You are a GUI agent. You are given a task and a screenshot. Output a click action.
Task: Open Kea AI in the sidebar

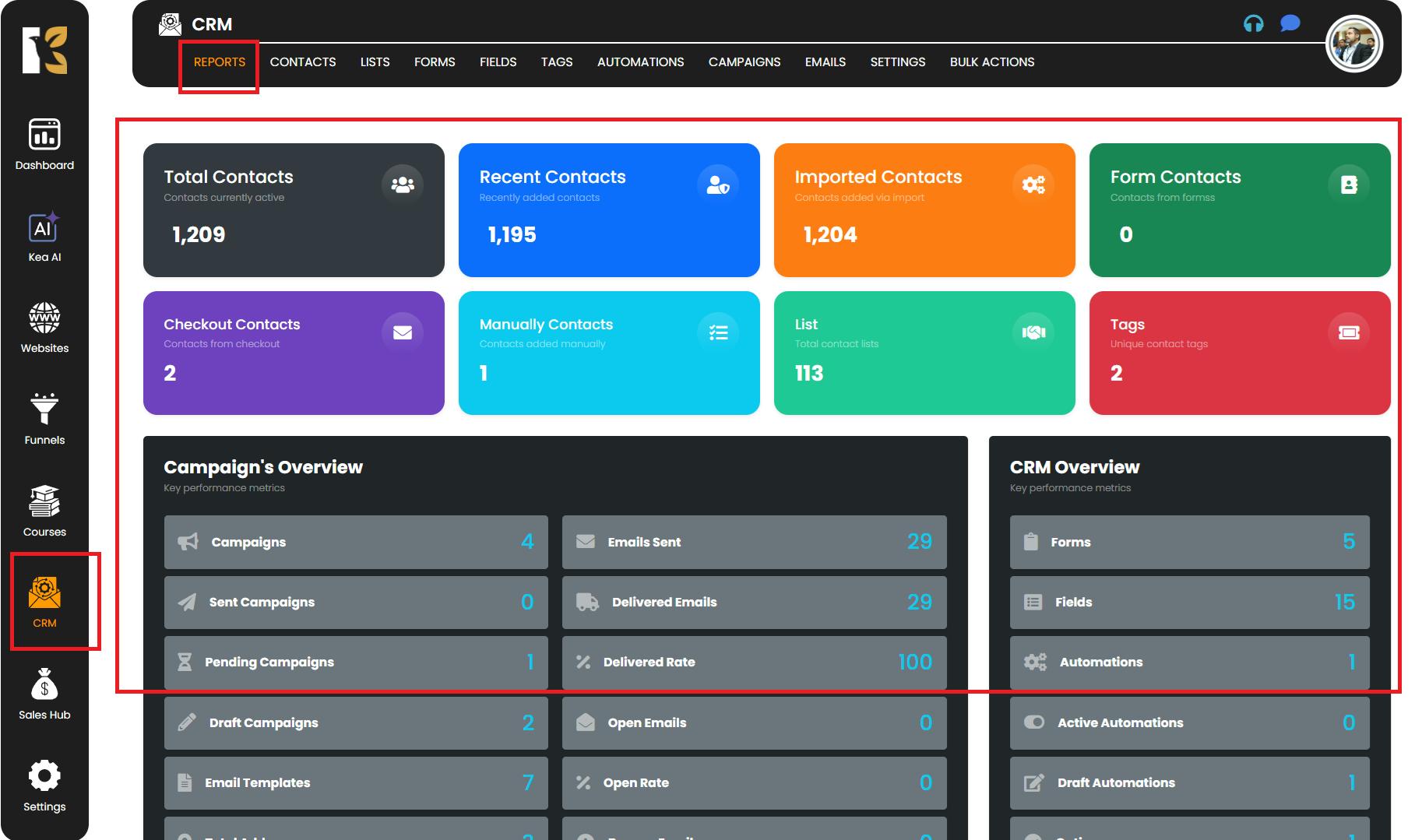(44, 237)
